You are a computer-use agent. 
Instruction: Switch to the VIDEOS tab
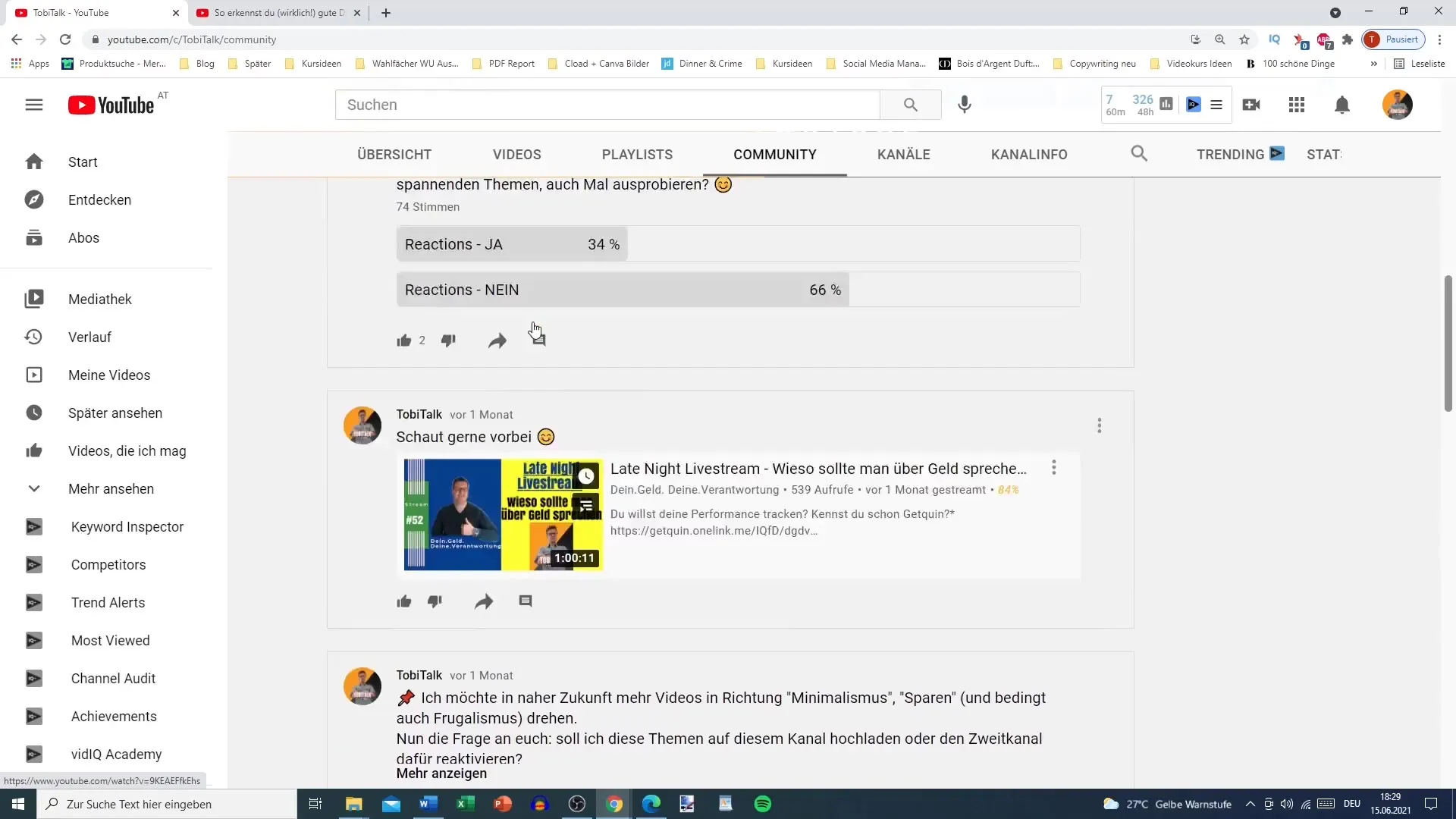517,154
